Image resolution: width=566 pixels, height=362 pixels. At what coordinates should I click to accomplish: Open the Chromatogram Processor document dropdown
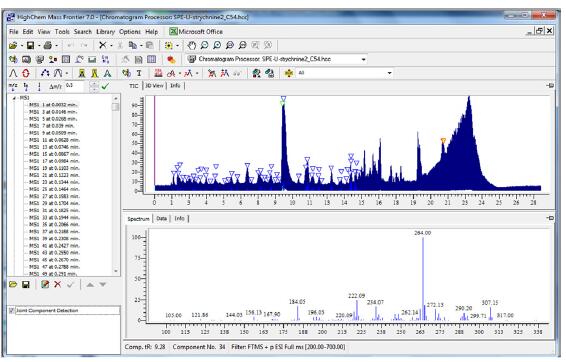363,59
